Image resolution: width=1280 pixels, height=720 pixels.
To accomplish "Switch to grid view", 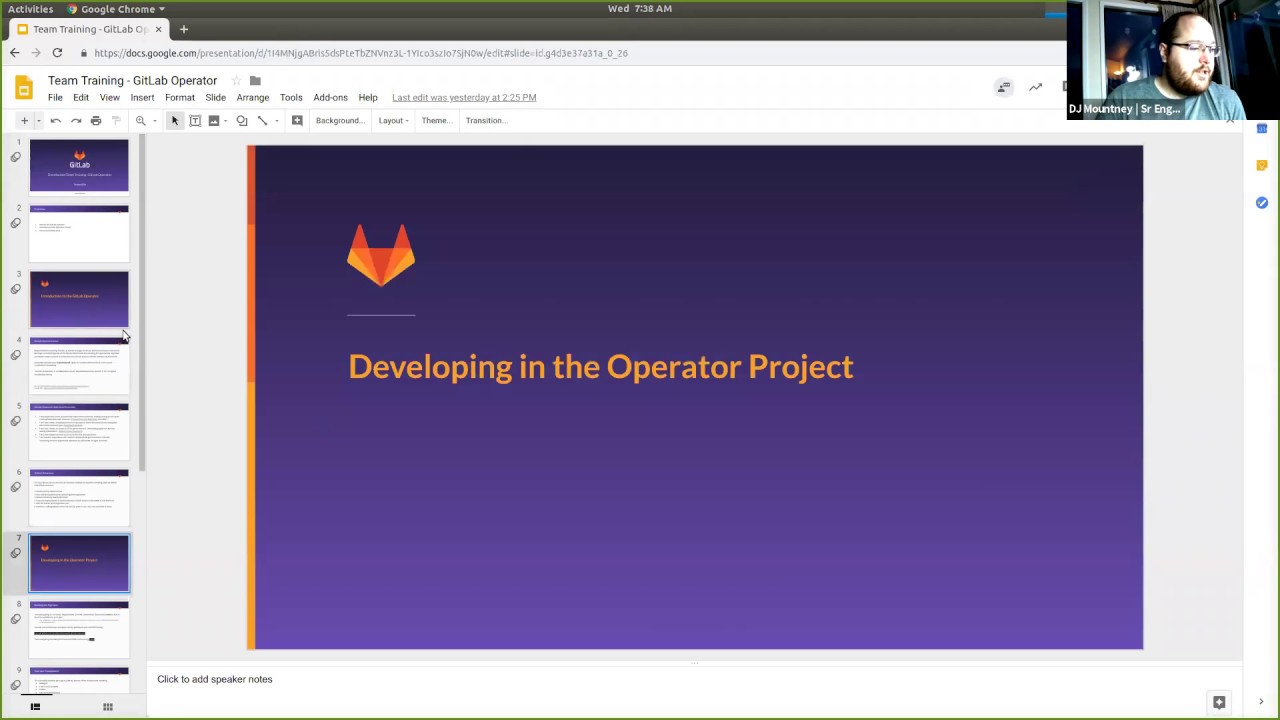I will pyautogui.click(x=108, y=707).
